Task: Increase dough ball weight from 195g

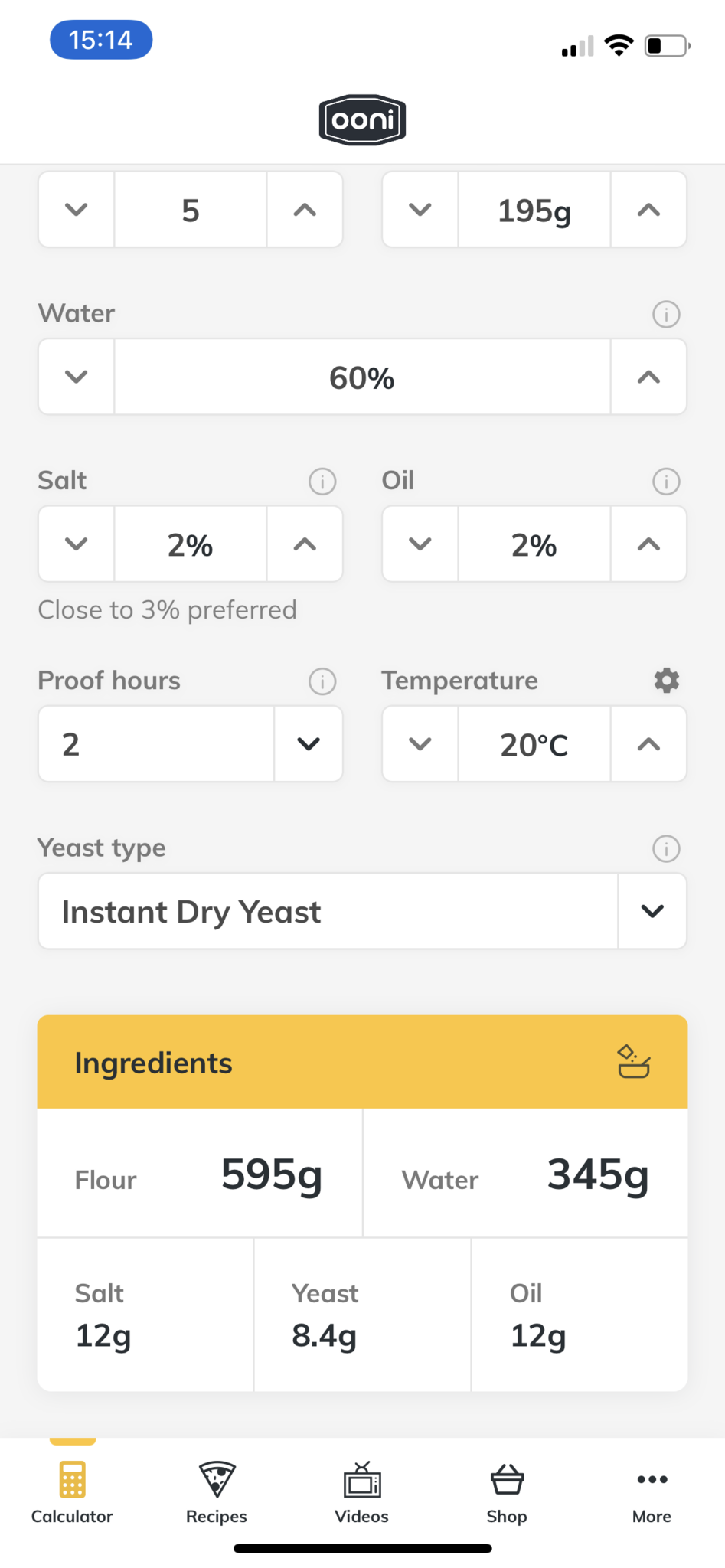Action: 648,210
